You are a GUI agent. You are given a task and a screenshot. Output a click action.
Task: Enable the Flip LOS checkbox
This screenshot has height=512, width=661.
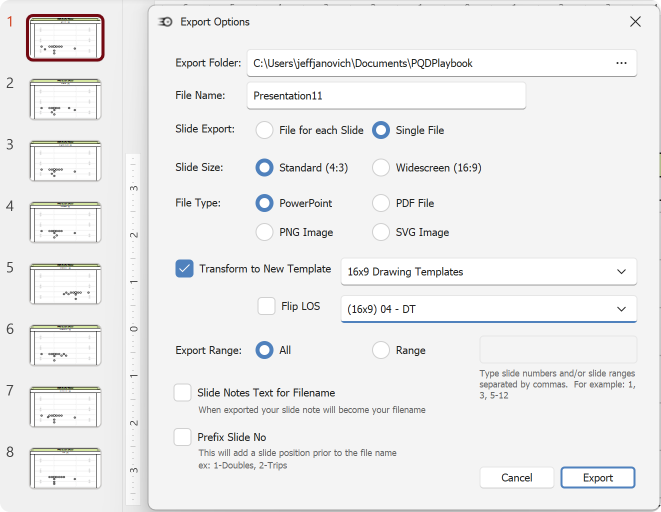click(267, 306)
